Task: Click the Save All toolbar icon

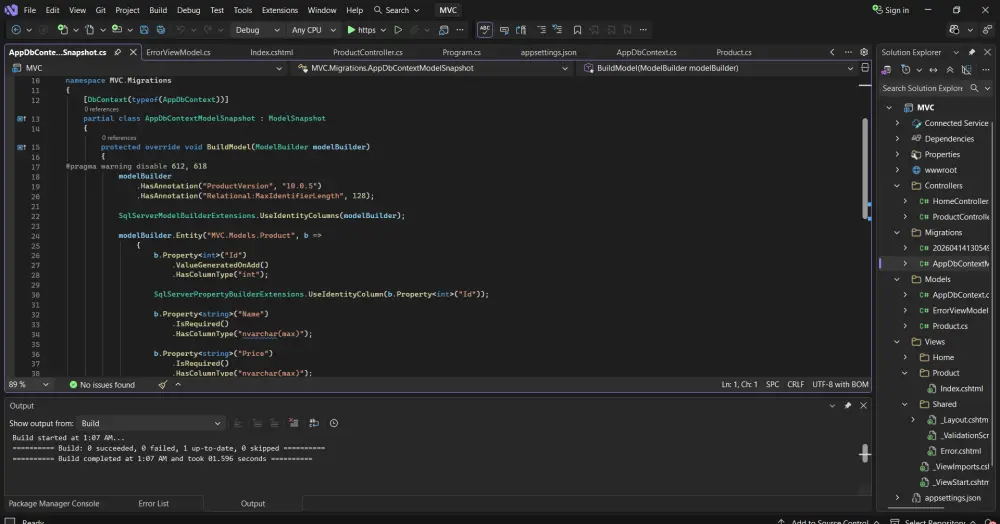Action: coord(161,30)
